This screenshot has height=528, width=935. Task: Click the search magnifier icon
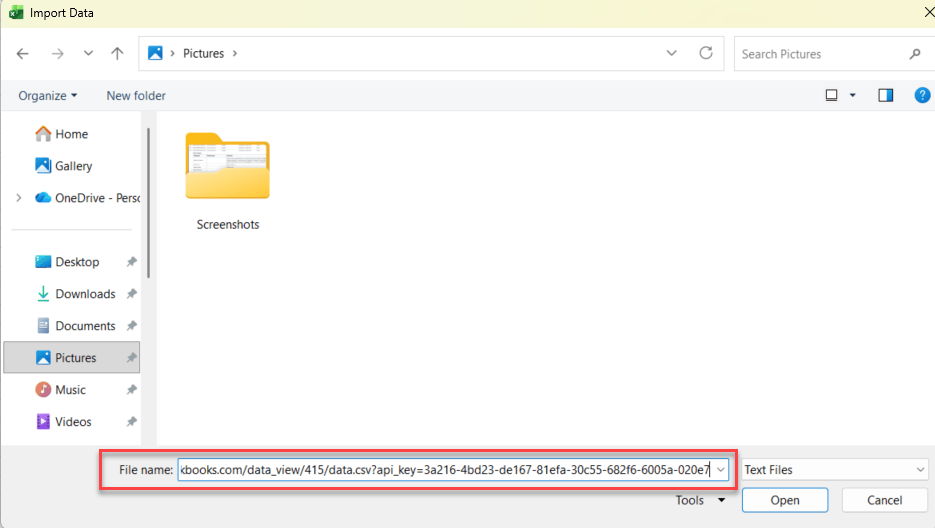915,54
